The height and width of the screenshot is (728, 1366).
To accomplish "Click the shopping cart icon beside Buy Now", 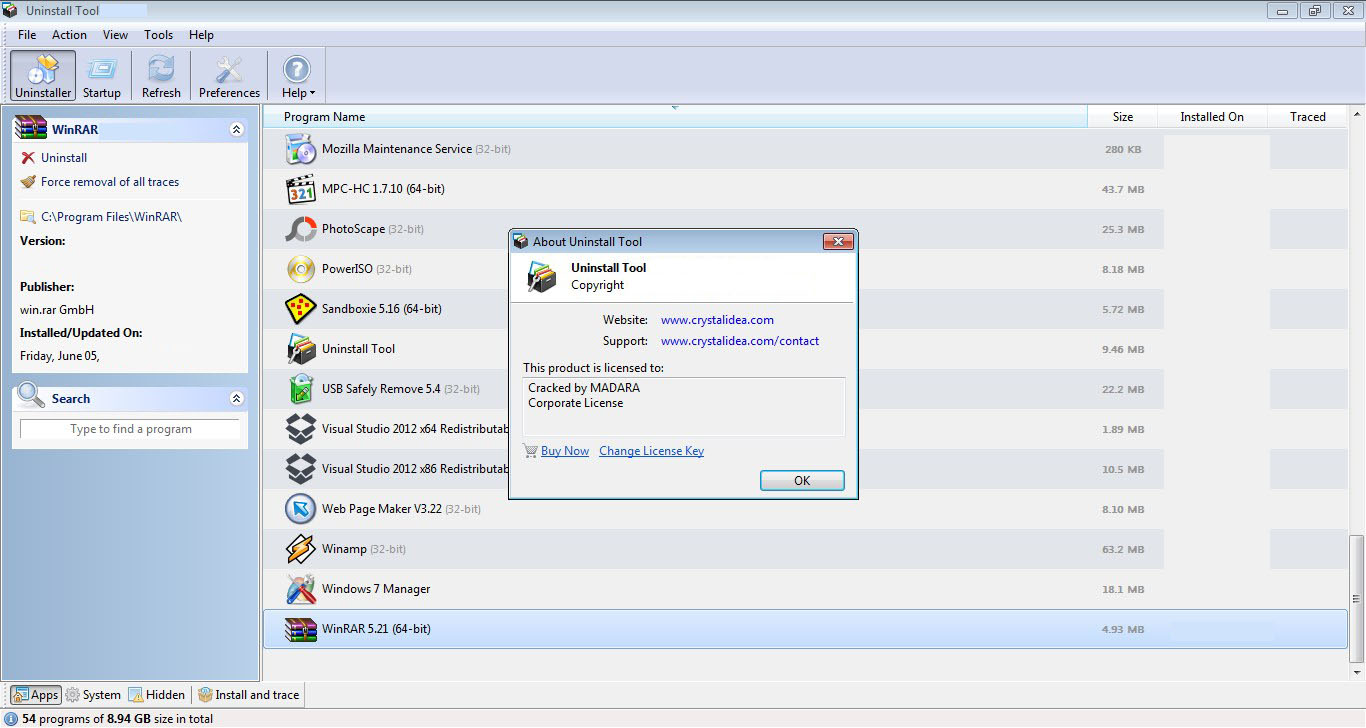I will click(x=530, y=451).
